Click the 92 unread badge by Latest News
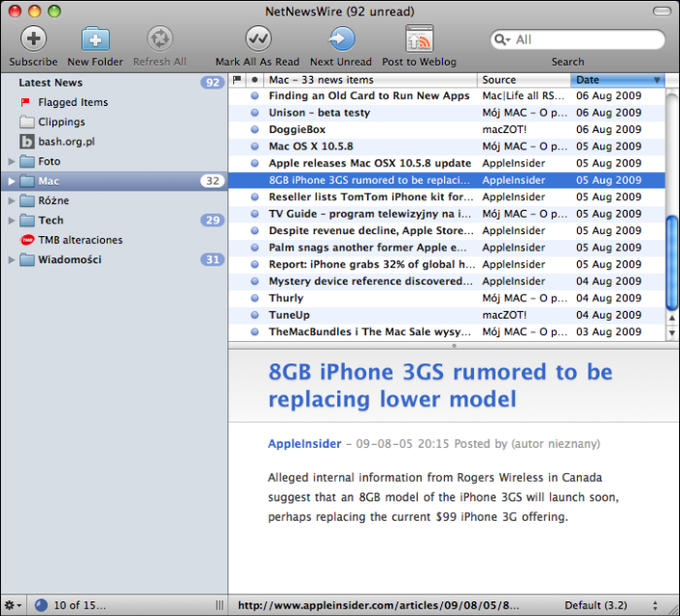This screenshot has width=680, height=616. tap(212, 82)
